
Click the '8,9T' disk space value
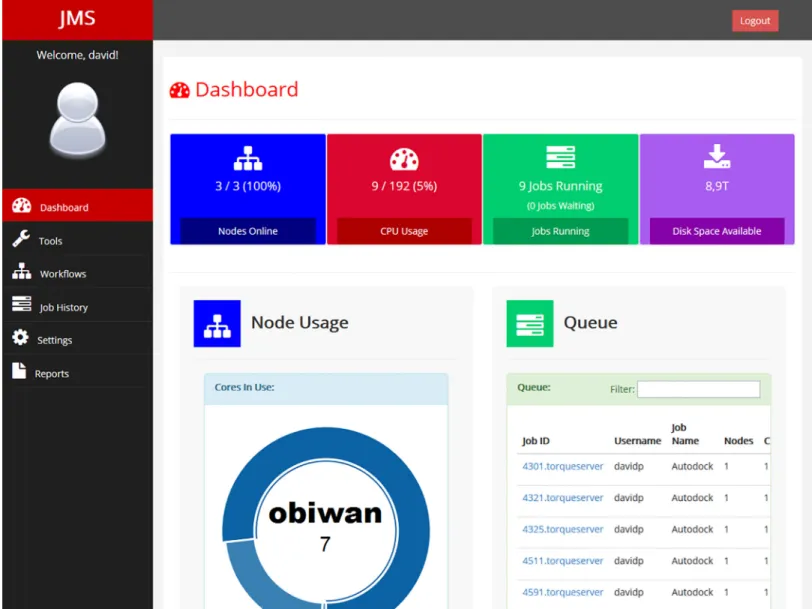coord(717,186)
